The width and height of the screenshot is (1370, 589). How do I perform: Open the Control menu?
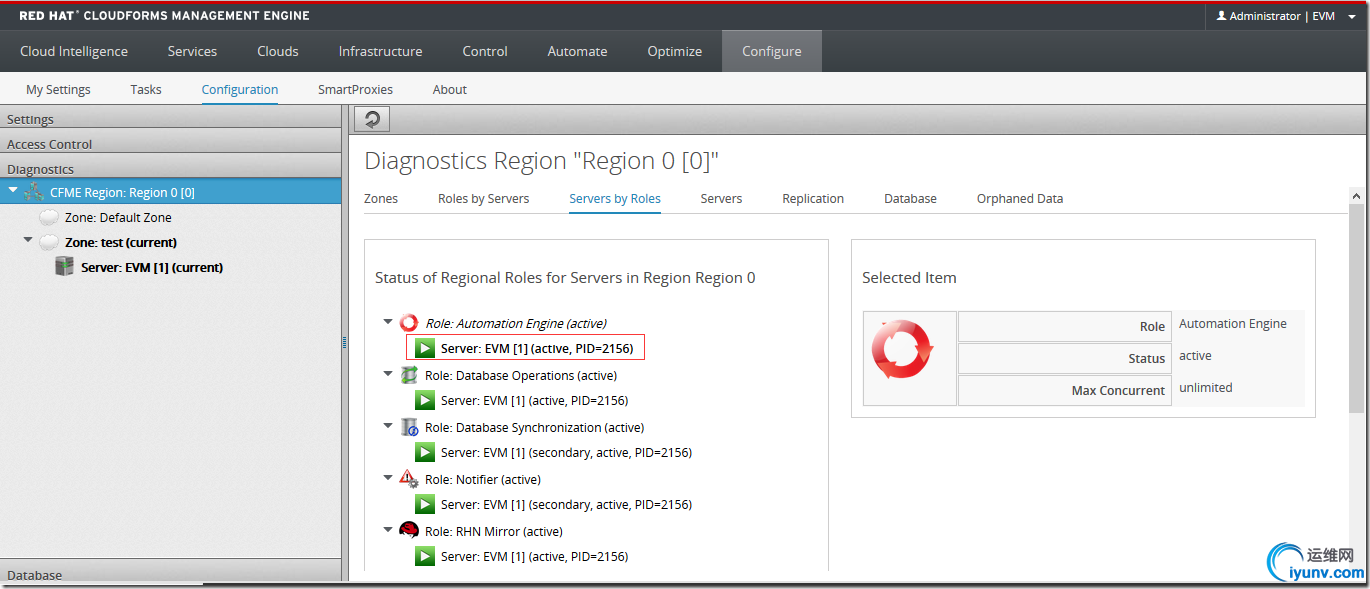click(485, 51)
